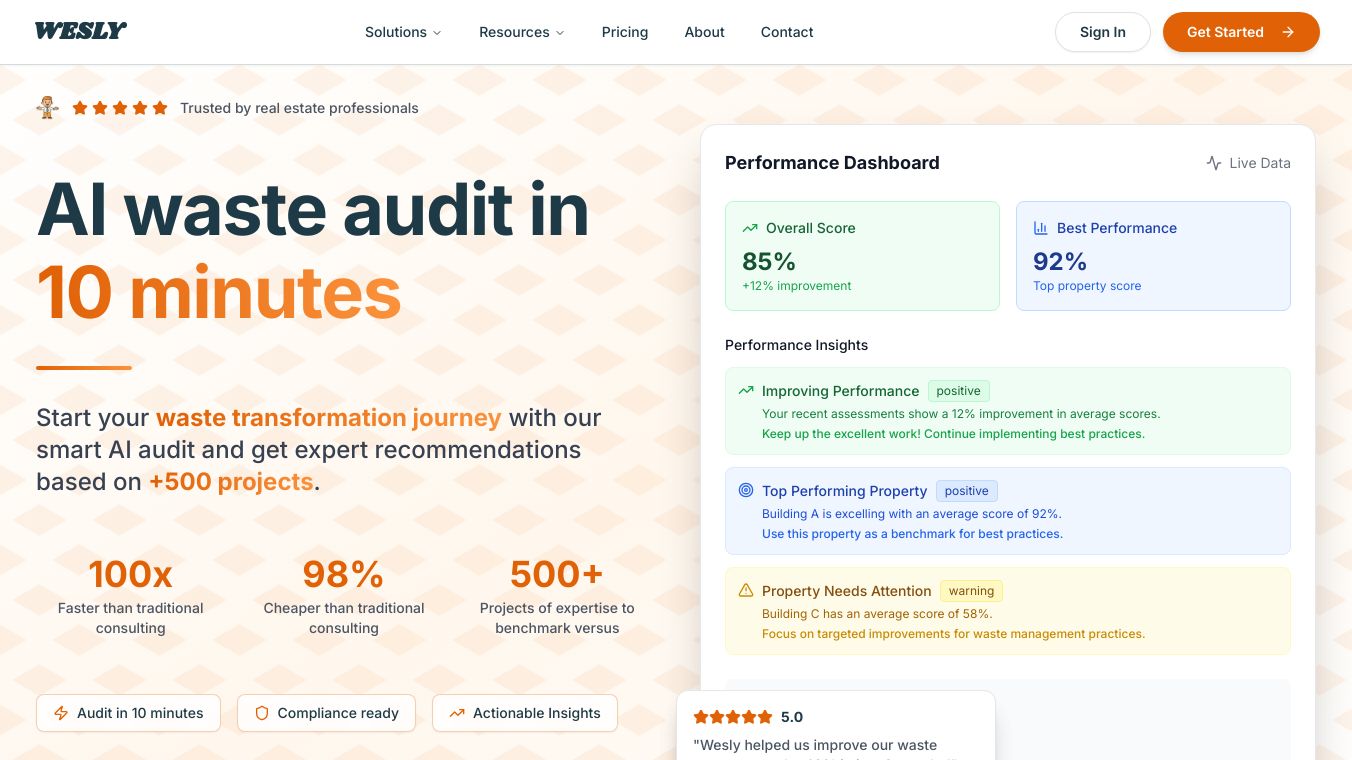Select the Compliance ready badge

click(x=326, y=713)
